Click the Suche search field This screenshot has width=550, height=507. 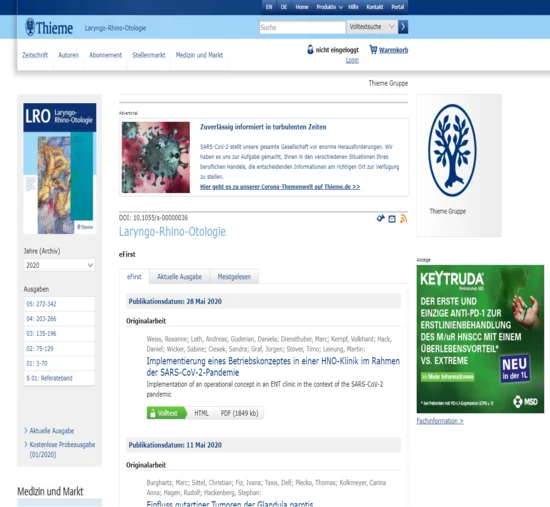tap(302, 27)
